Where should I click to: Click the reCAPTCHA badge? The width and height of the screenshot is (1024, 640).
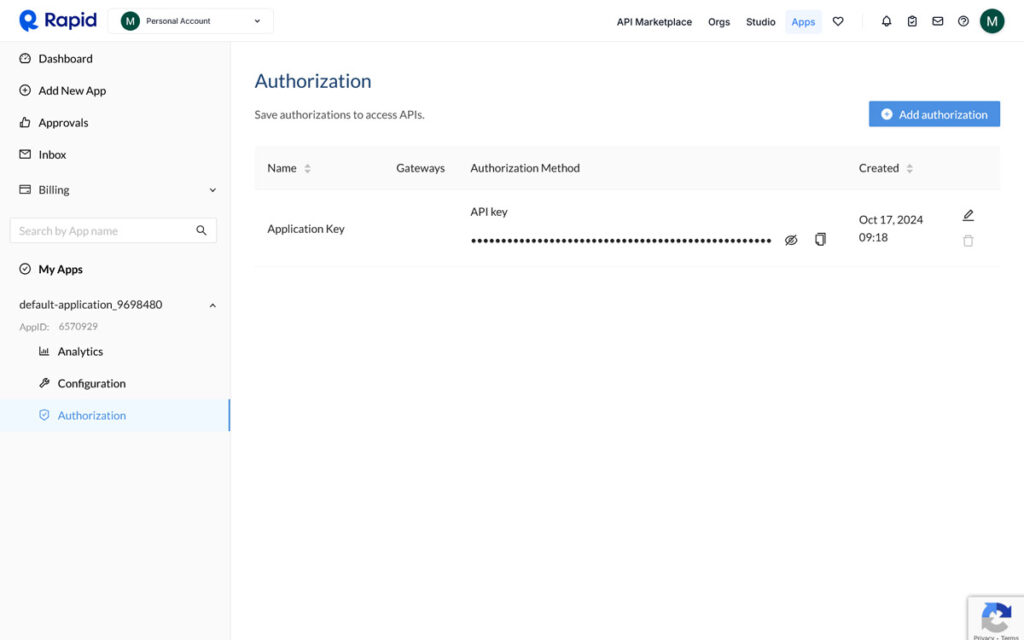995,618
